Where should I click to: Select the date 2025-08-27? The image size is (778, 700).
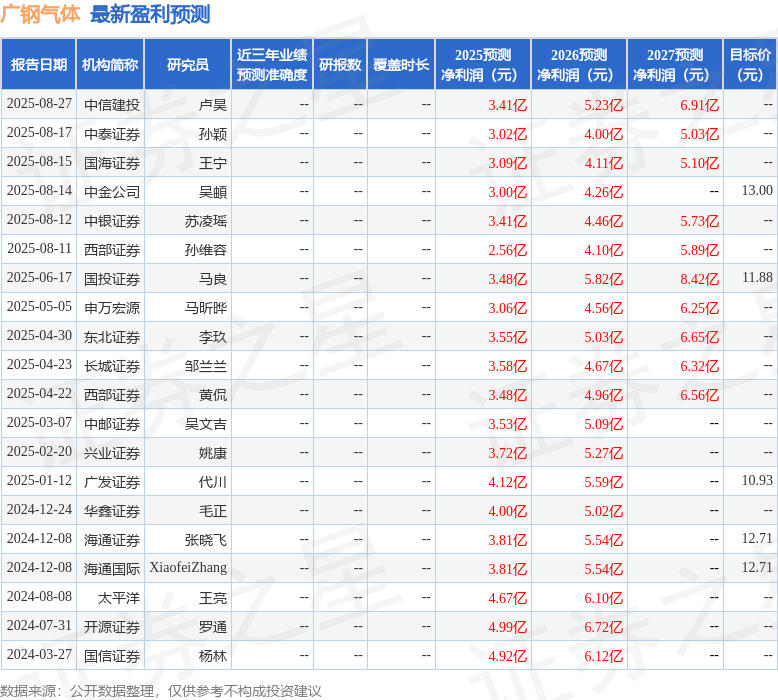(x=39, y=104)
